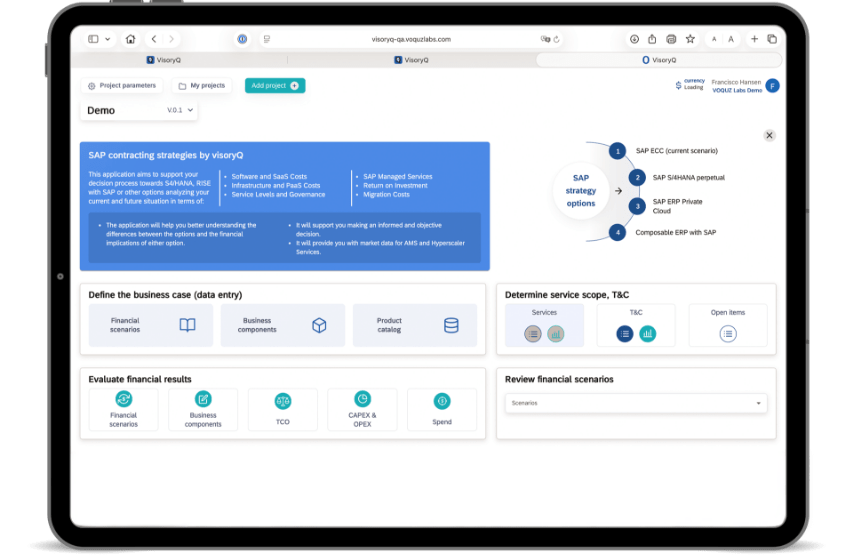Click the SAP strategy options circle

click(580, 191)
